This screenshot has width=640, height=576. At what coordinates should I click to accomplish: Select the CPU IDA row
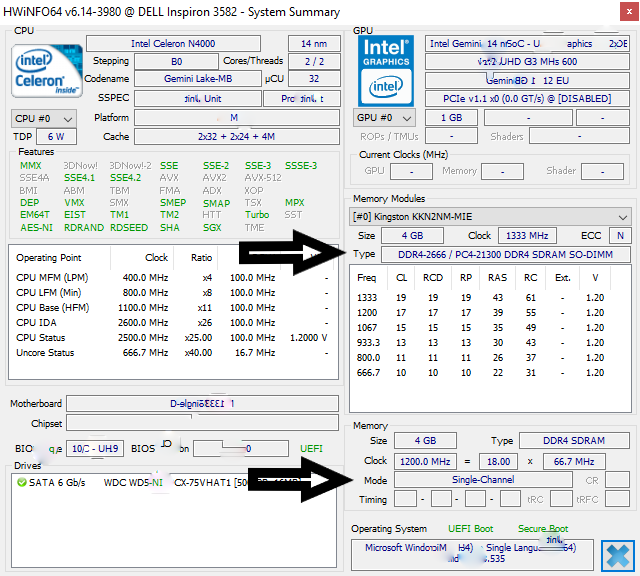[x=173, y=323]
